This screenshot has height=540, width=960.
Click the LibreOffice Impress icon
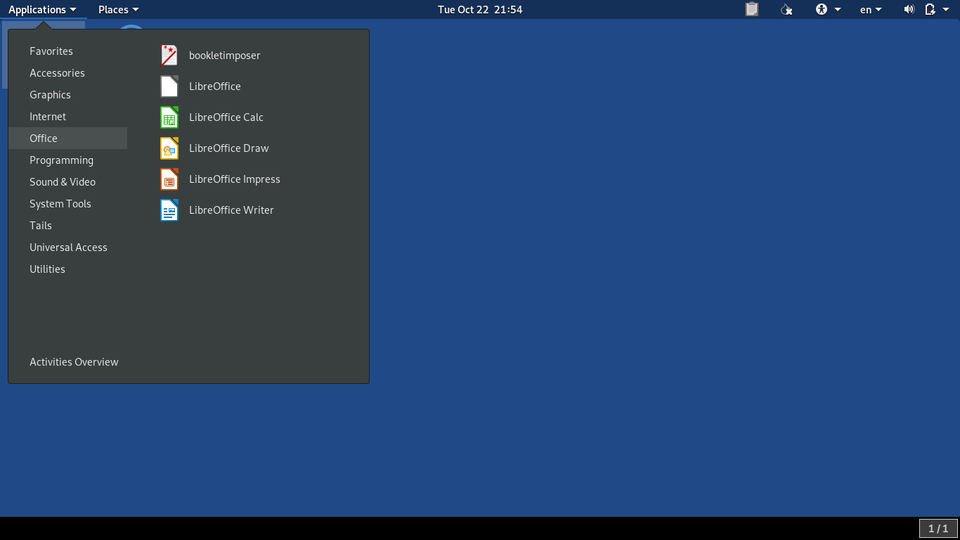(169, 179)
